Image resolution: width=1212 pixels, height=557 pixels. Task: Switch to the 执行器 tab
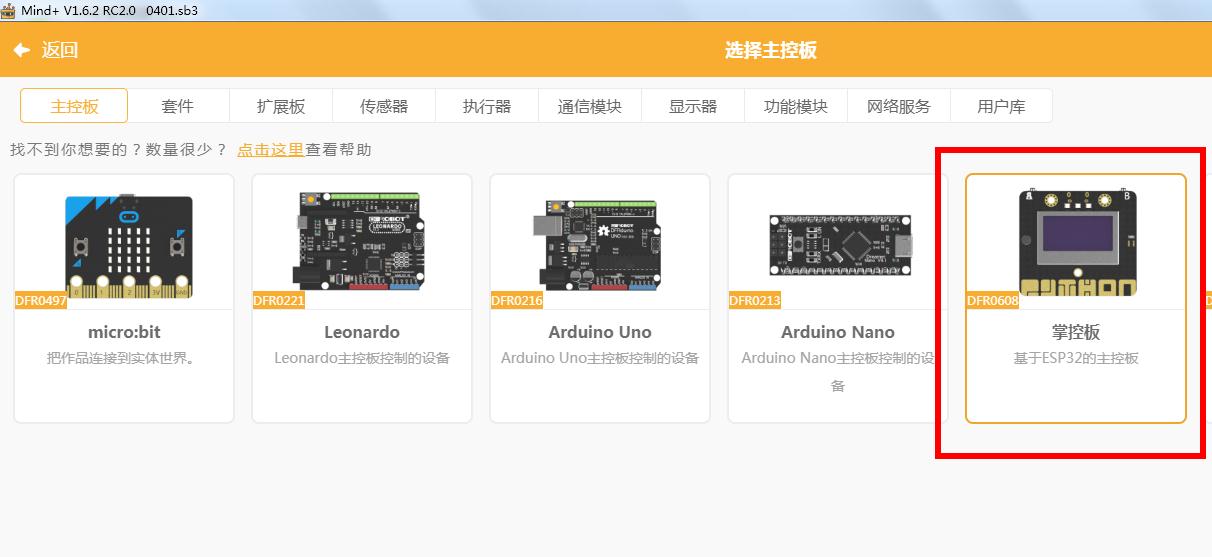(x=487, y=106)
